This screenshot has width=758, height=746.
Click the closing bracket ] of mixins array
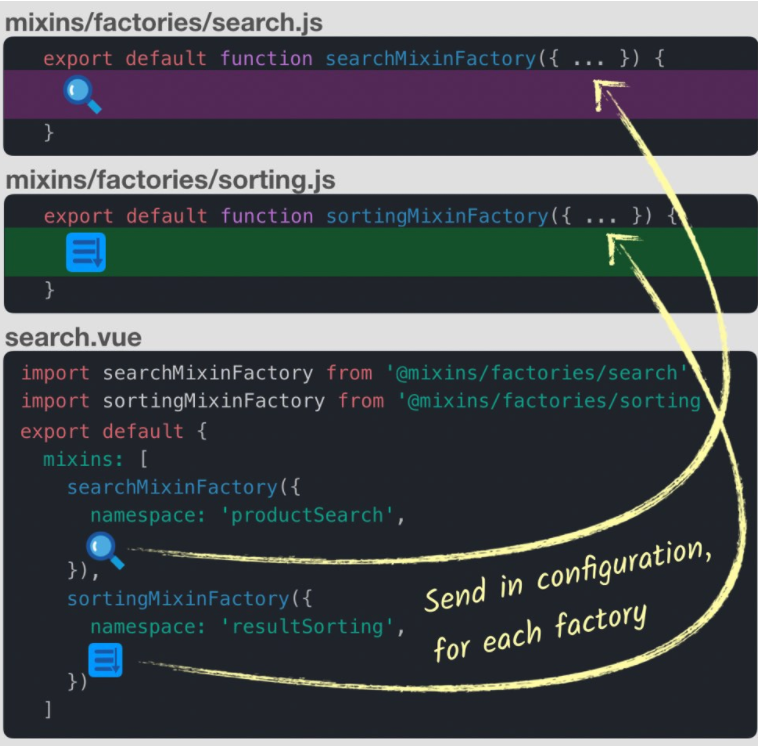pyautogui.click(x=48, y=710)
